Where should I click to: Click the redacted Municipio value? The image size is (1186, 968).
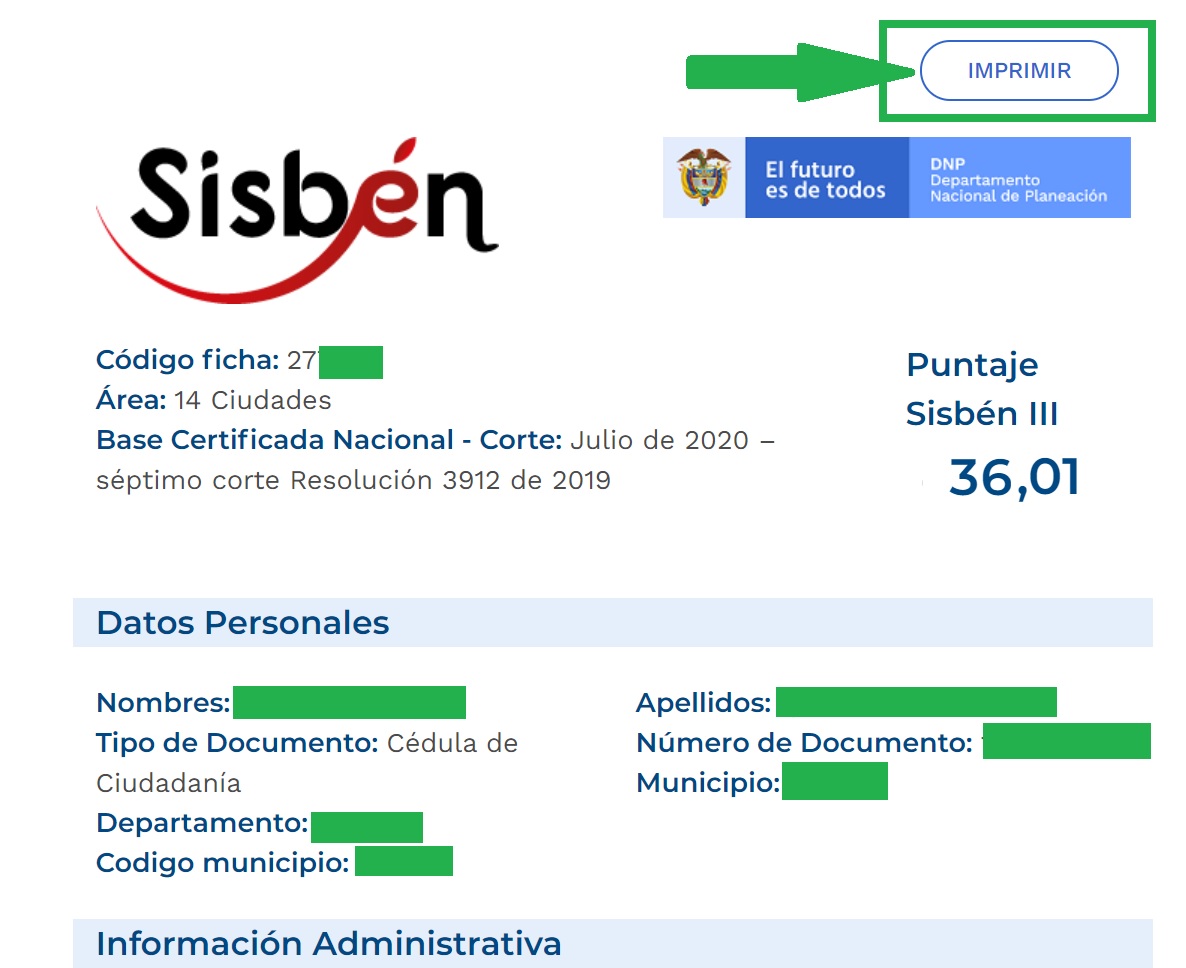click(x=834, y=782)
